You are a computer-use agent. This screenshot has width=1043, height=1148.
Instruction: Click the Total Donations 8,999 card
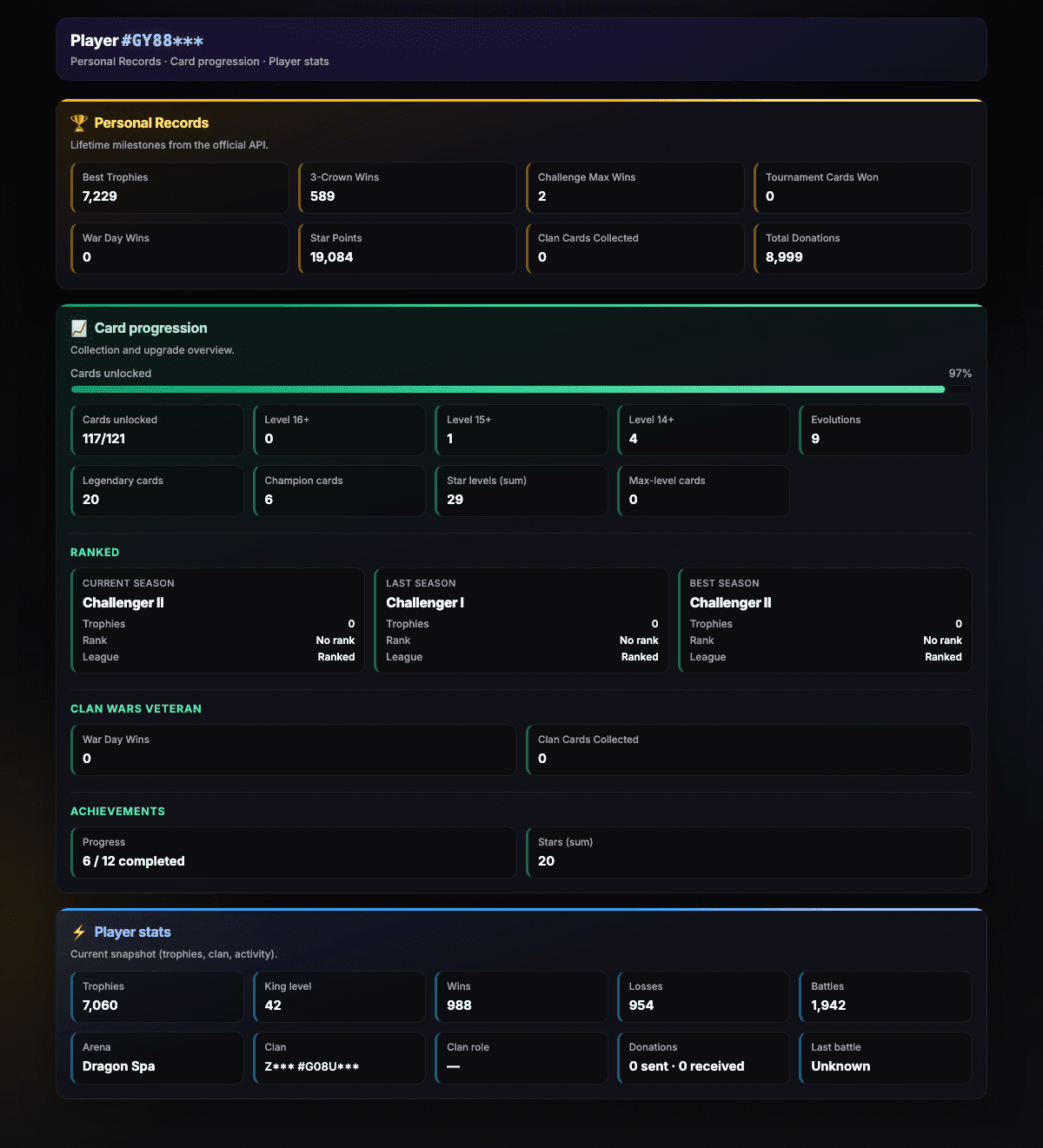coord(863,249)
